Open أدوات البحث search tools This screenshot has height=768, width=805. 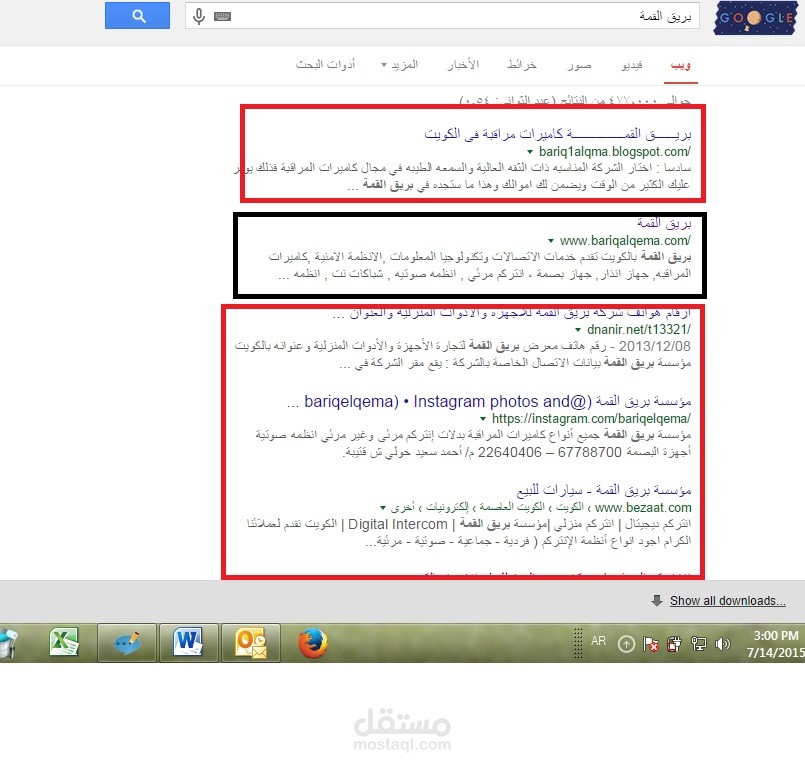(325, 65)
